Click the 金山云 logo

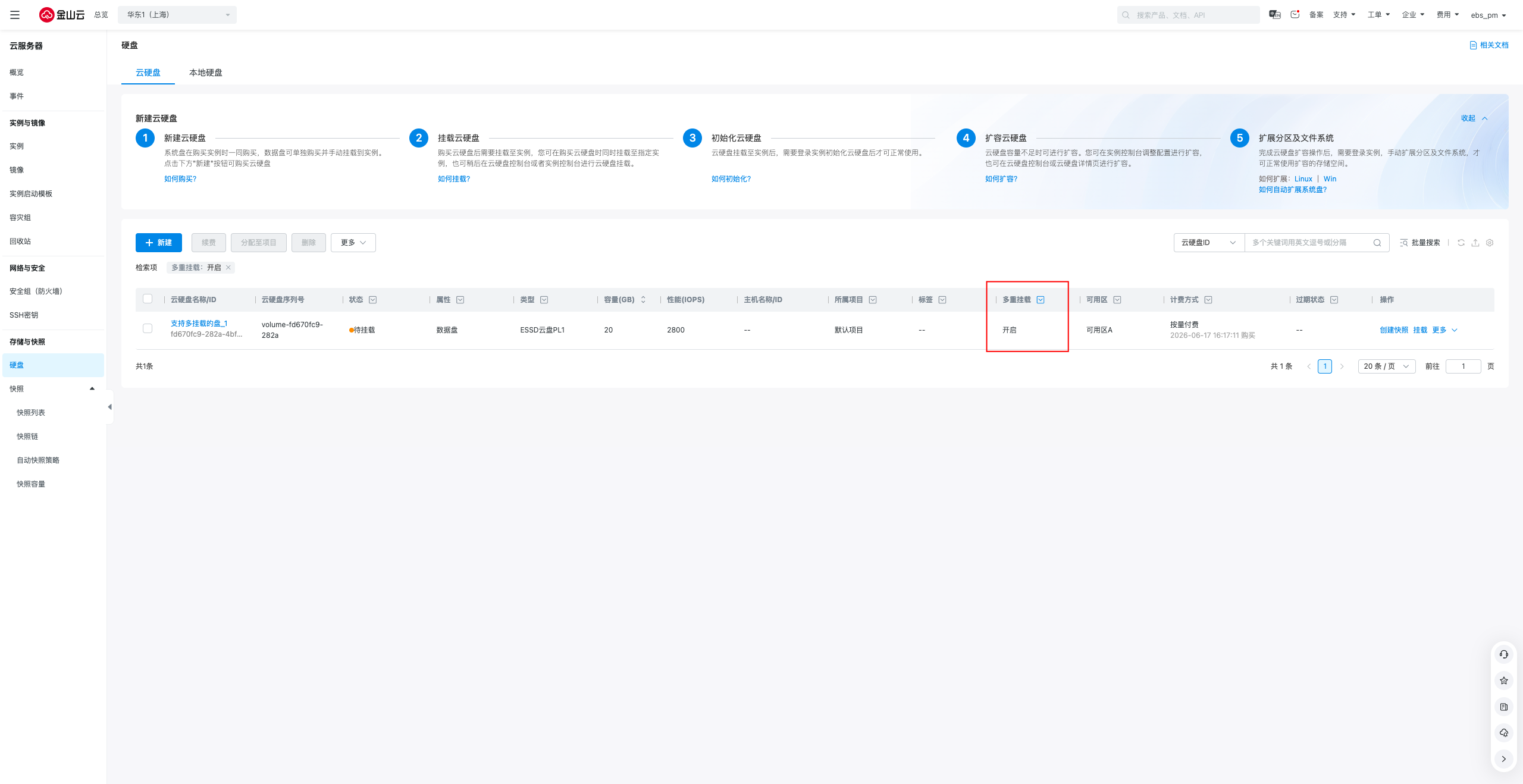pos(62,15)
